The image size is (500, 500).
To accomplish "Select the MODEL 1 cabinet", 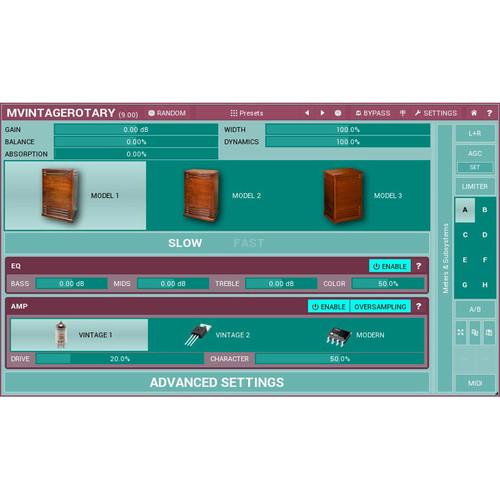I will tap(75, 196).
